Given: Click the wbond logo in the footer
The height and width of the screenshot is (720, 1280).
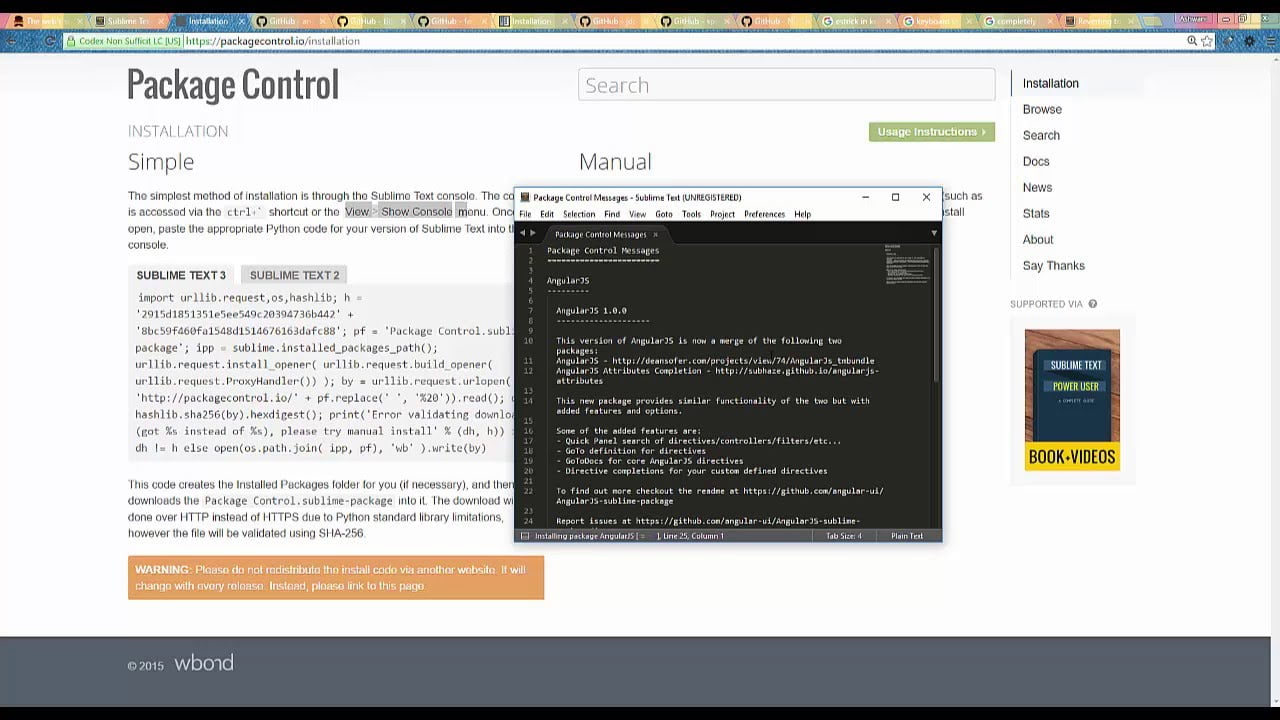Looking at the screenshot, I should [204, 663].
